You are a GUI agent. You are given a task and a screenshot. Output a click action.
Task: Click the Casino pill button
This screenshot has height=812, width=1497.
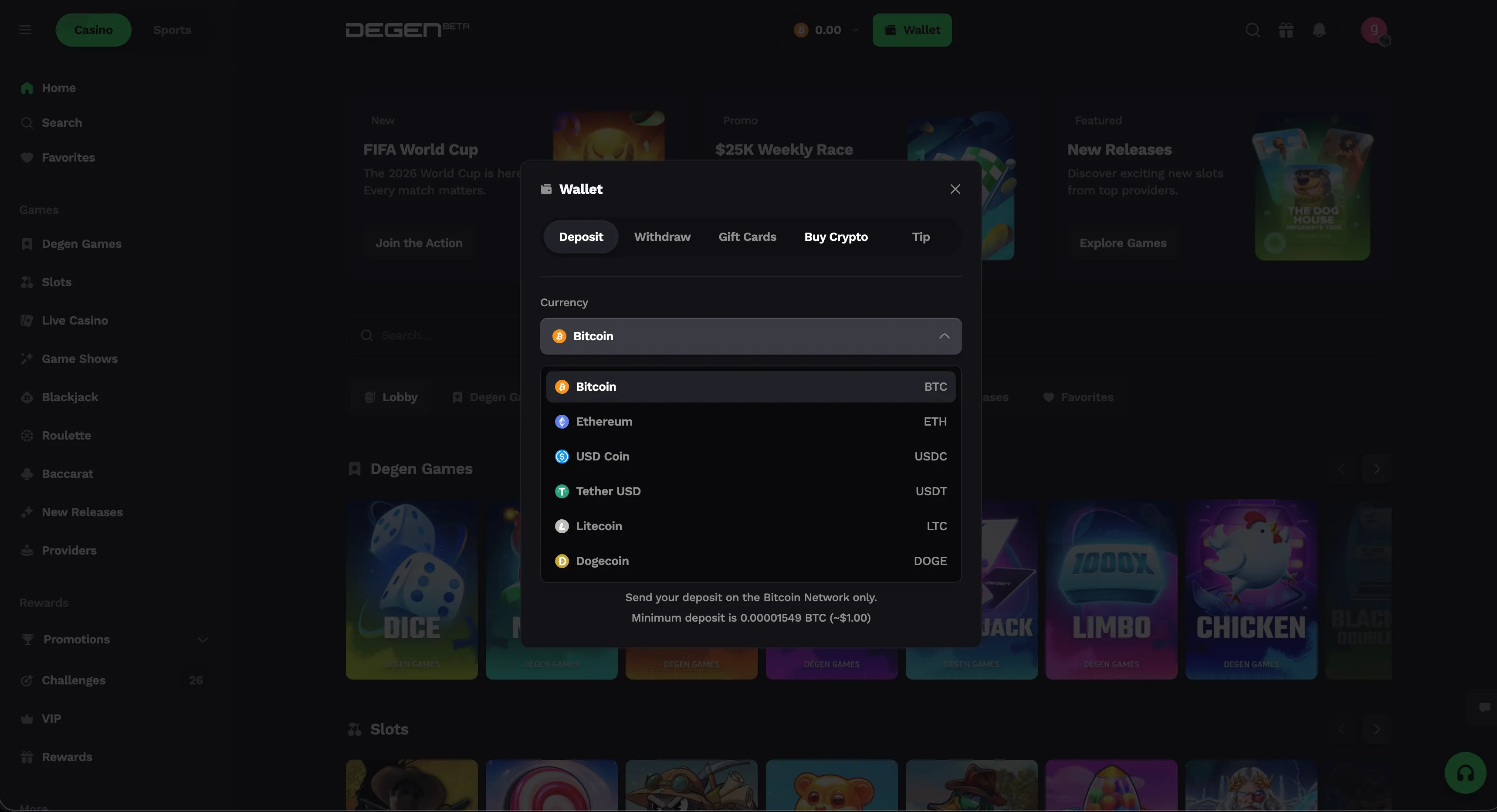pyautogui.click(x=93, y=30)
